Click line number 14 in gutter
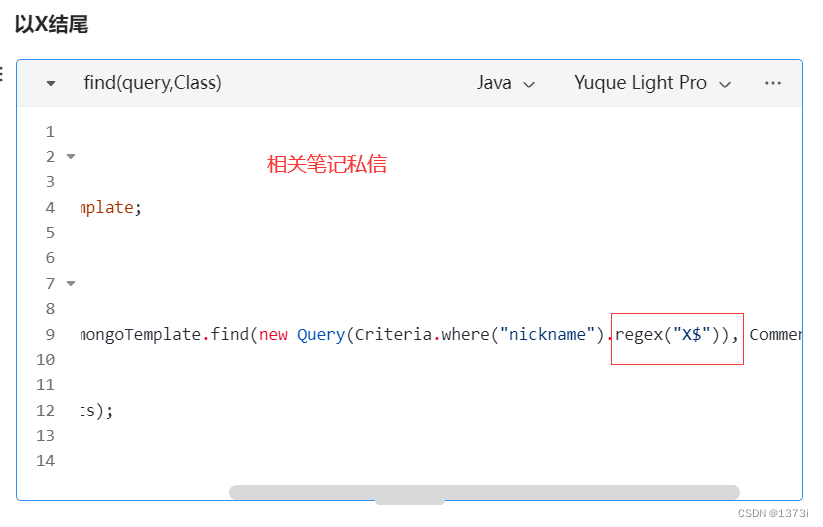Screen dimensions: 823x527 coord(46,461)
